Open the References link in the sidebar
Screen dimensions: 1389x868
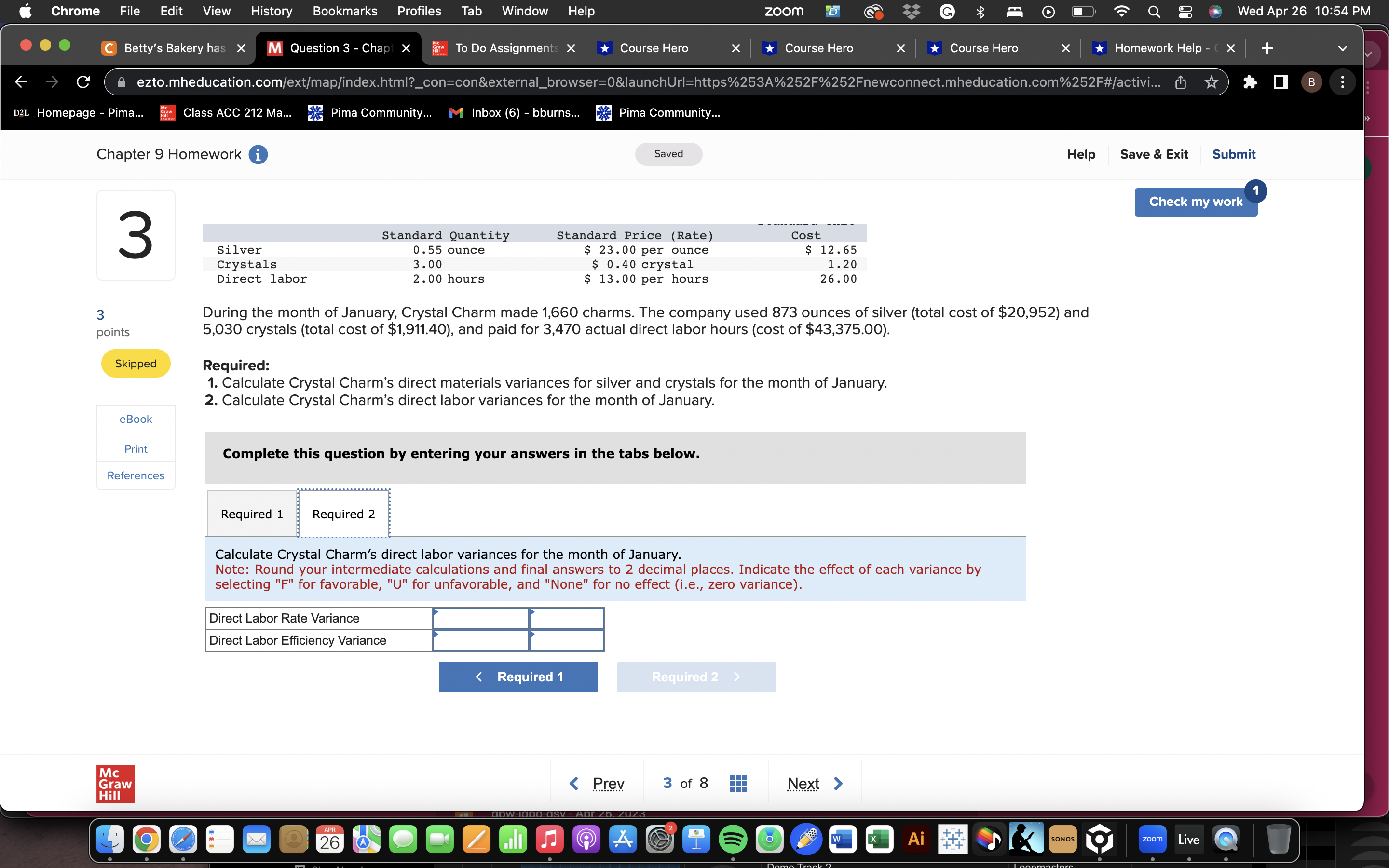pyautogui.click(x=136, y=475)
